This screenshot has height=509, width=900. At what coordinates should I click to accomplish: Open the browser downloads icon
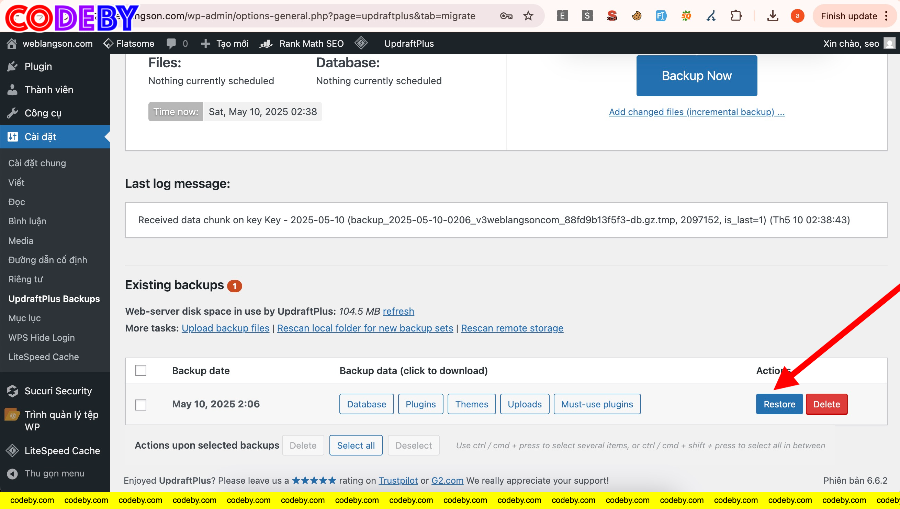[773, 16]
